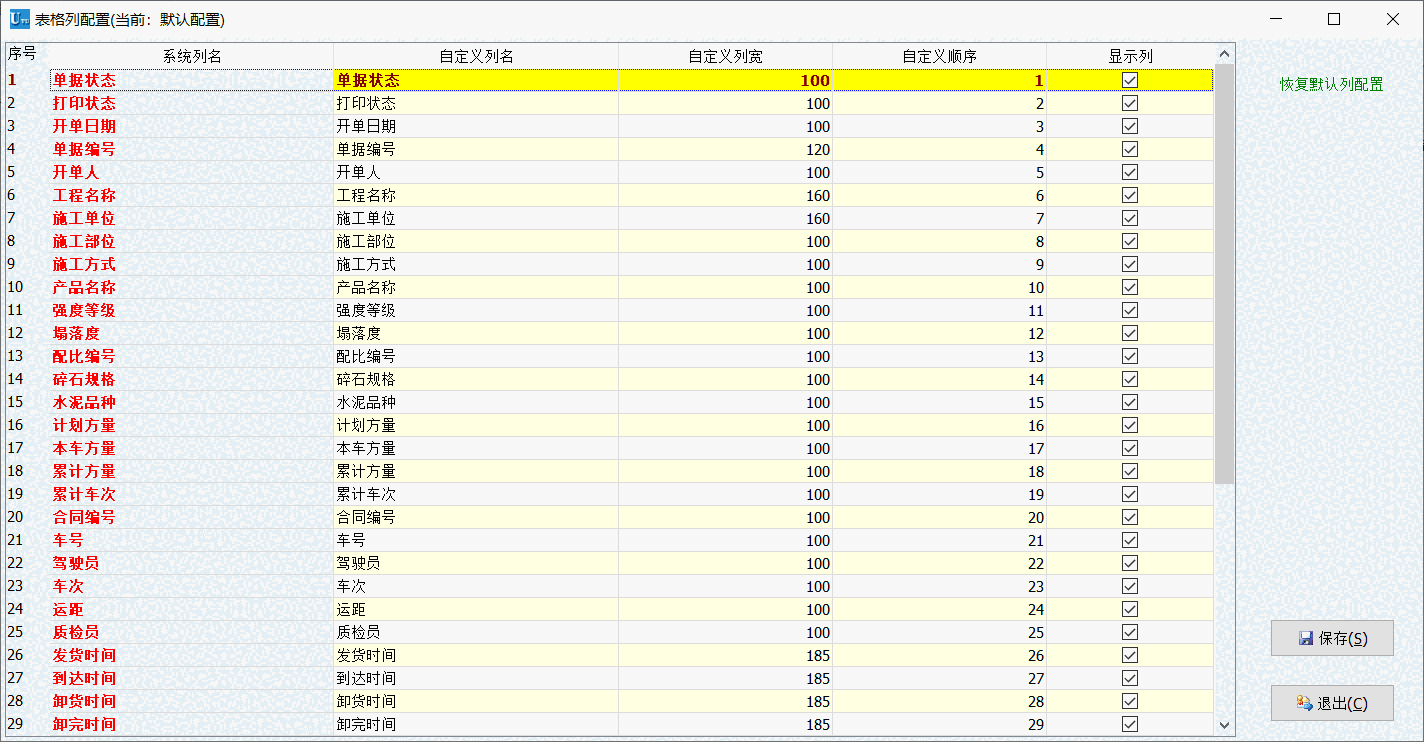
Task: Click the black 车次 custom name cell
Action: 476,586
